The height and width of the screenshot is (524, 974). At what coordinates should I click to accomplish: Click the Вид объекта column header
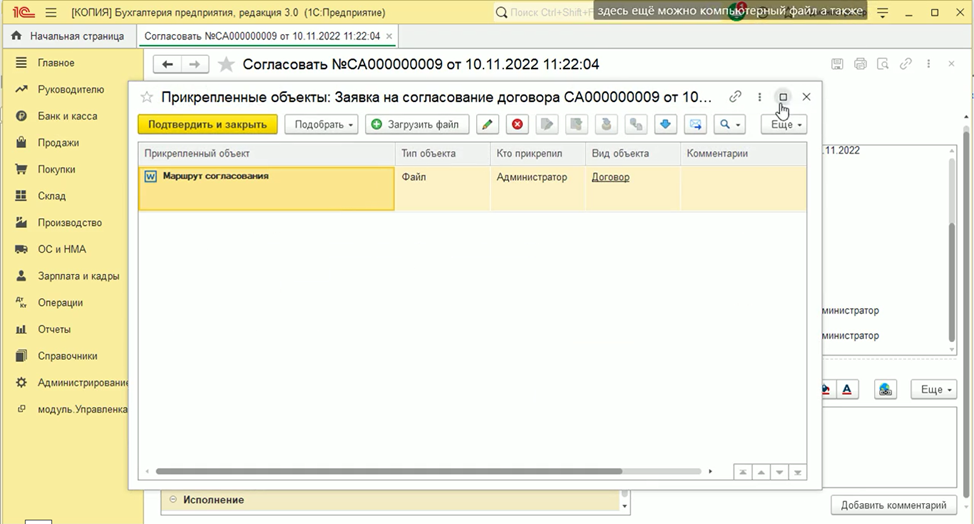coord(632,153)
